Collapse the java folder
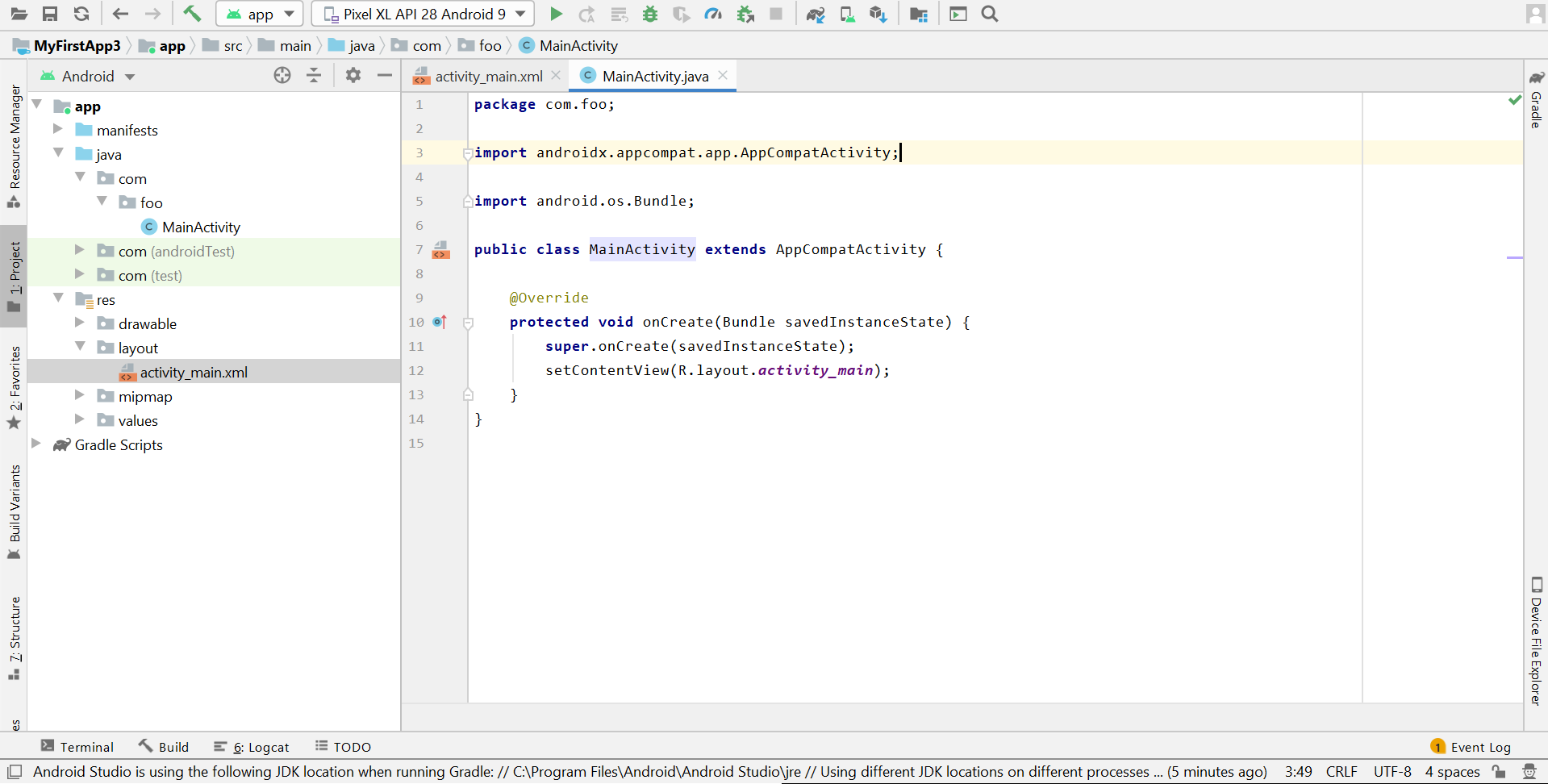This screenshot has height=784, width=1548. coord(58,153)
